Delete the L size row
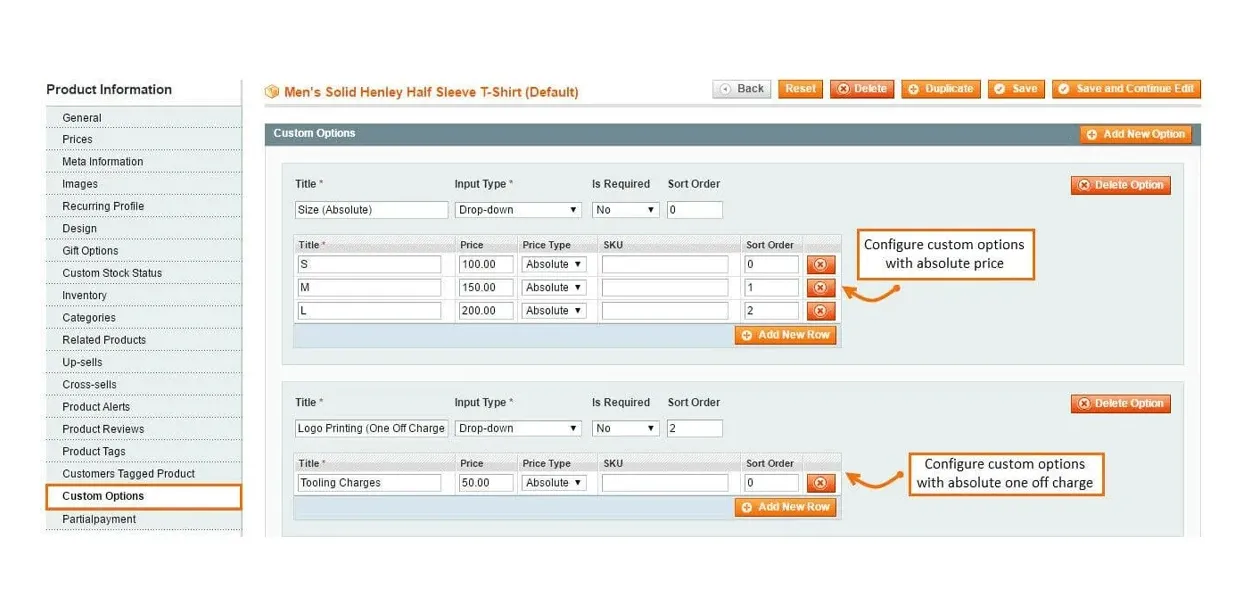The image size is (1250, 600). [820, 311]
